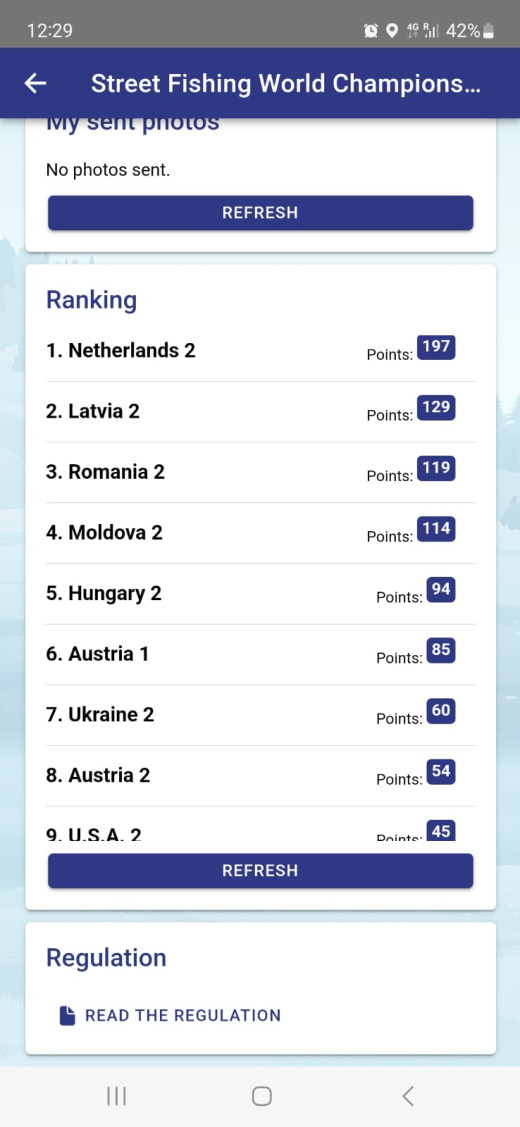Tap the Ukraine 2 team row
The width and height of the screenshot is (520, 1127).
260,715
